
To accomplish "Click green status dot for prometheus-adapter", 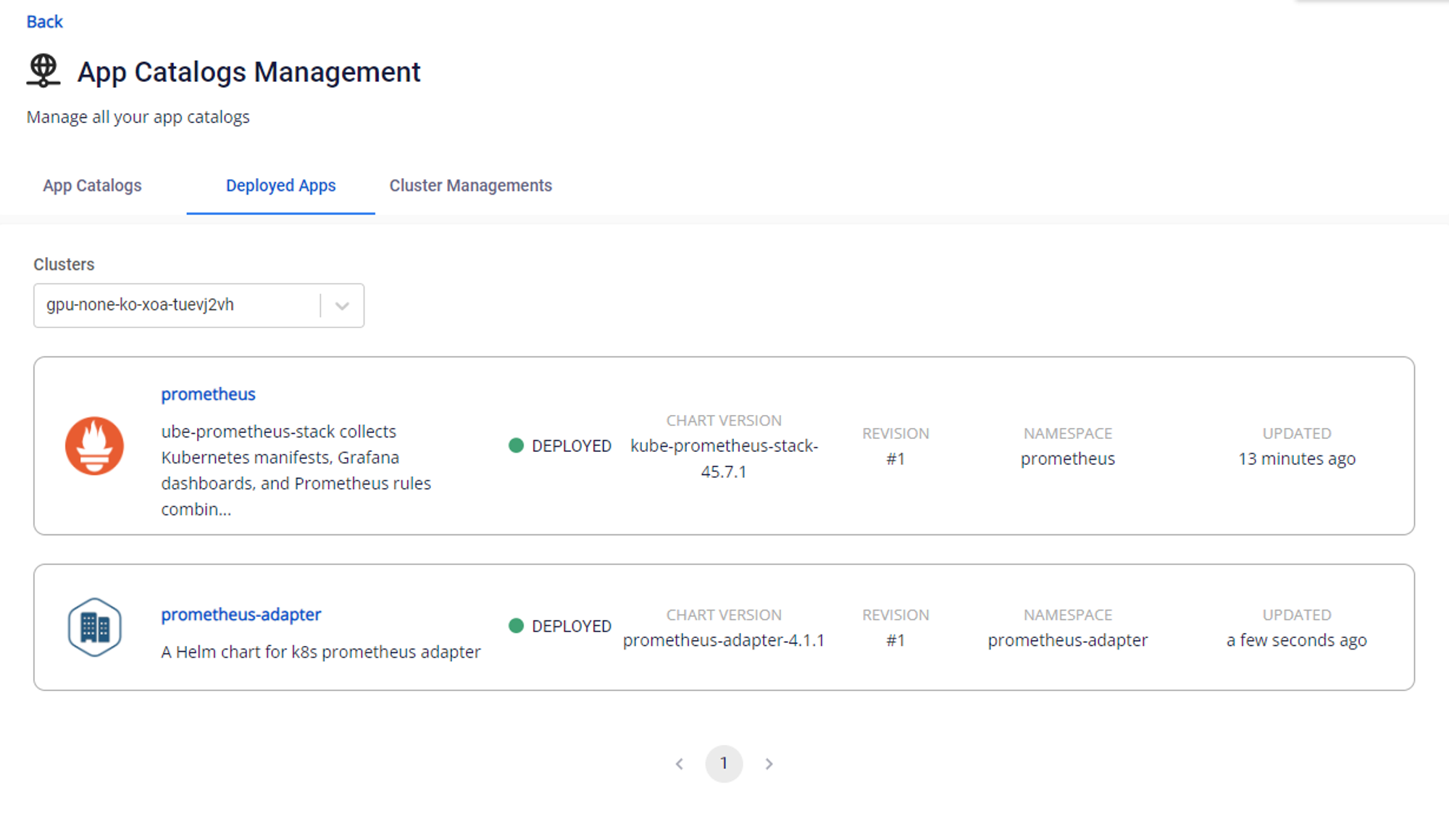I will click(x=516, y=626).
